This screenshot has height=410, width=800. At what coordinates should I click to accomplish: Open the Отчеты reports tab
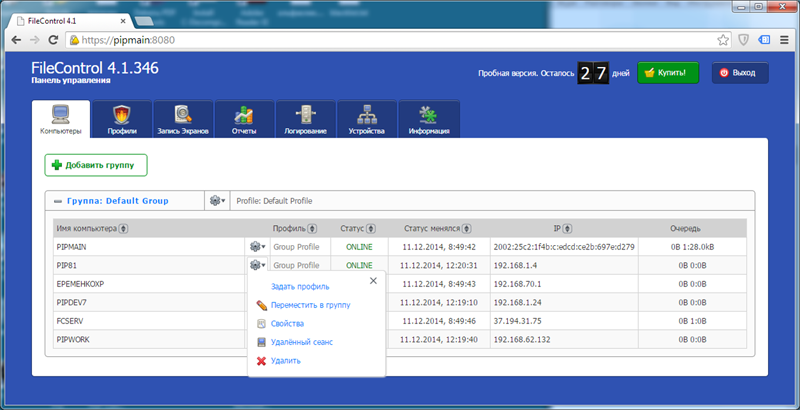[244, 119]
